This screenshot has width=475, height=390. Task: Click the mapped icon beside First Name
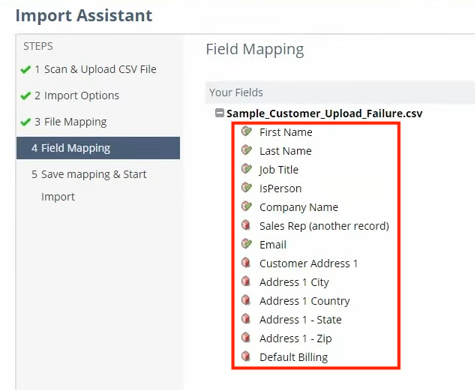(246, 132)
